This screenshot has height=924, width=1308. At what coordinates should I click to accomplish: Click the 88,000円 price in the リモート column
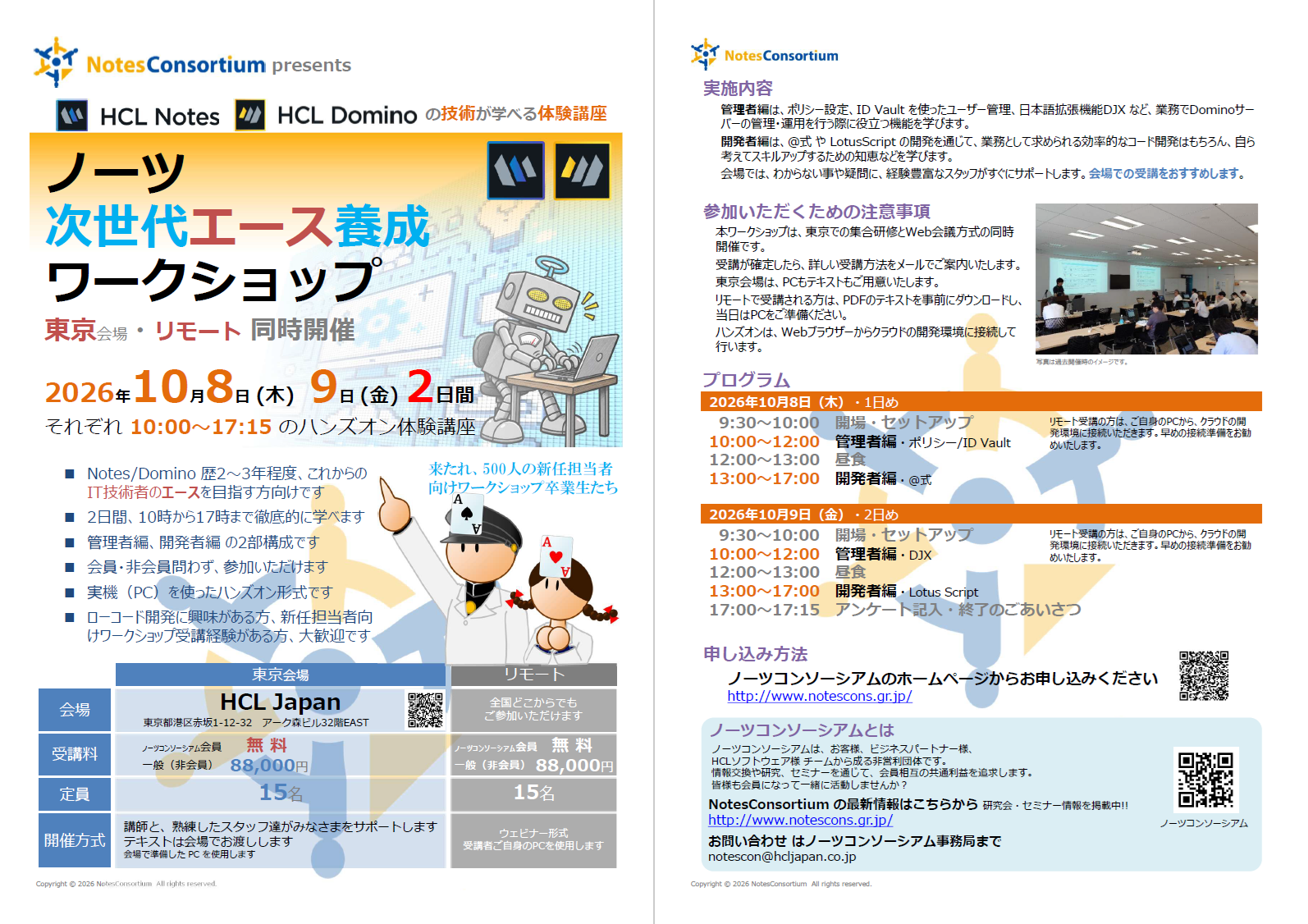point(574,766)
